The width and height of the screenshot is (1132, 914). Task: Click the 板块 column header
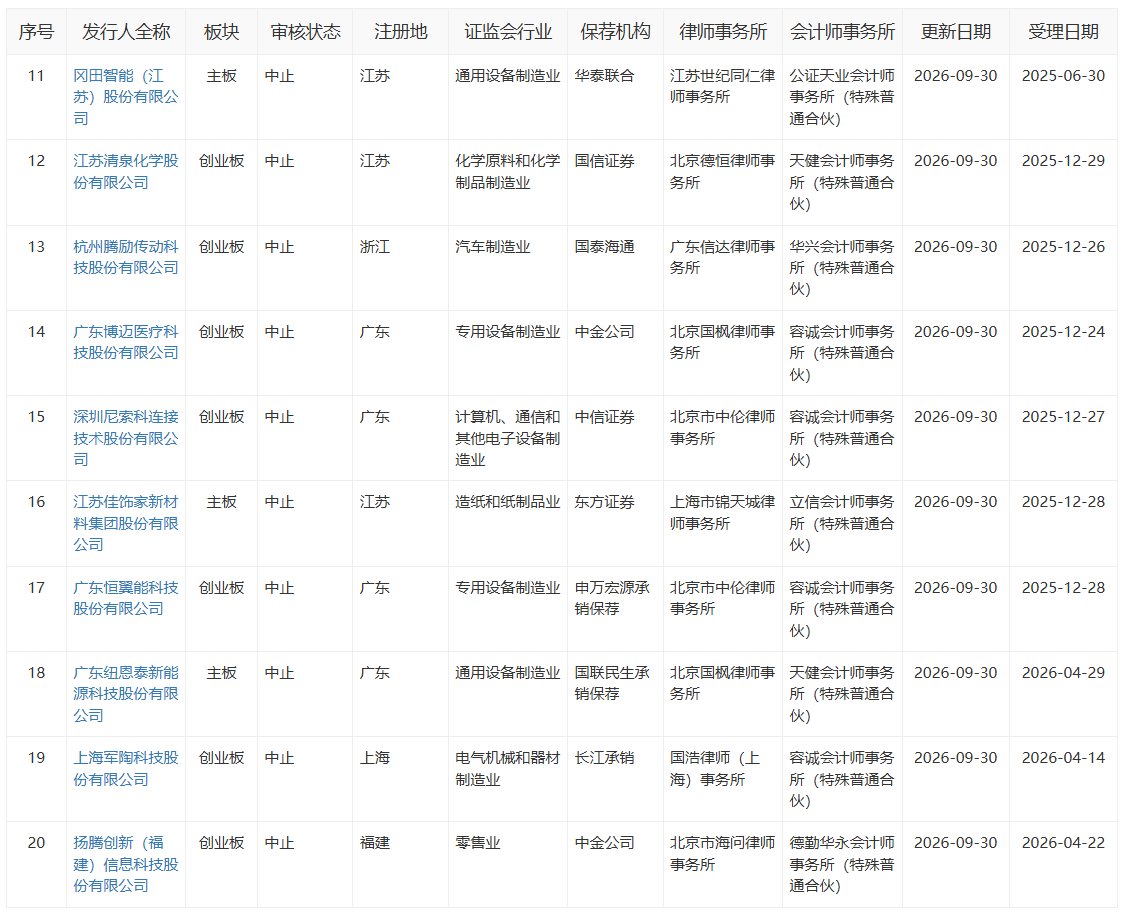[222, 32]
